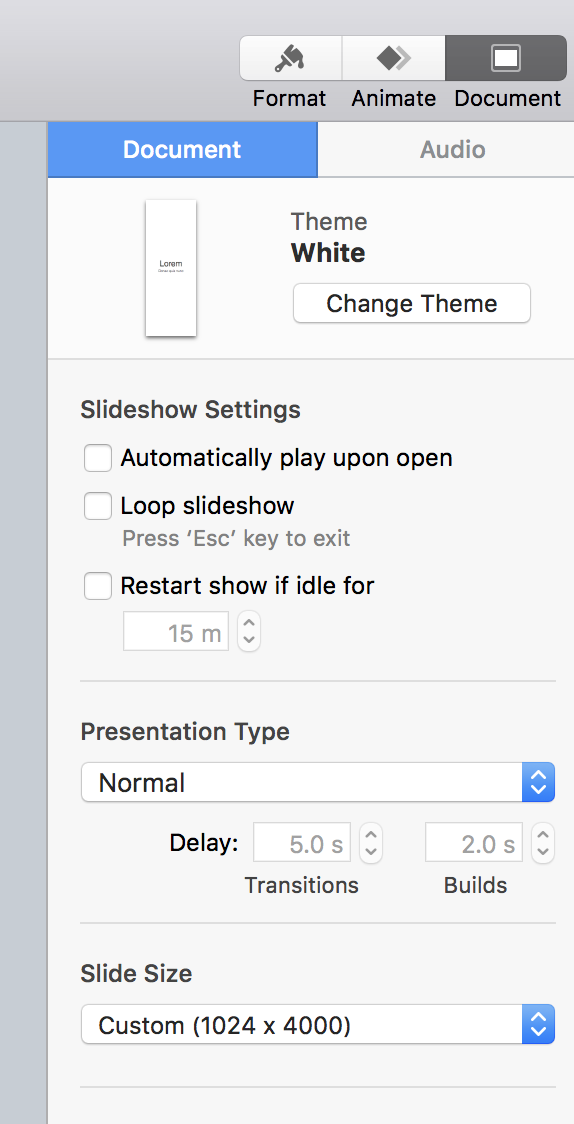This screenshot has height=1124, width=574.
Task: Select the blue Document tab
Action: [182, 149]
